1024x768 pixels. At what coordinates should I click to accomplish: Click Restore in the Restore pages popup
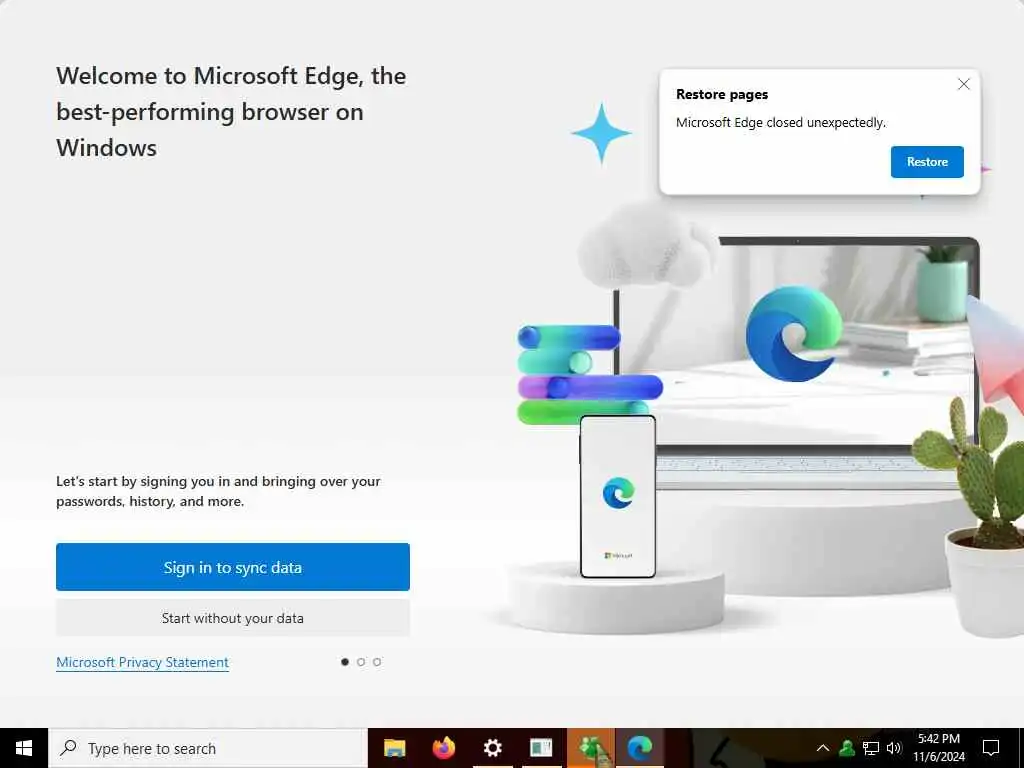click(x=927, y=162)
